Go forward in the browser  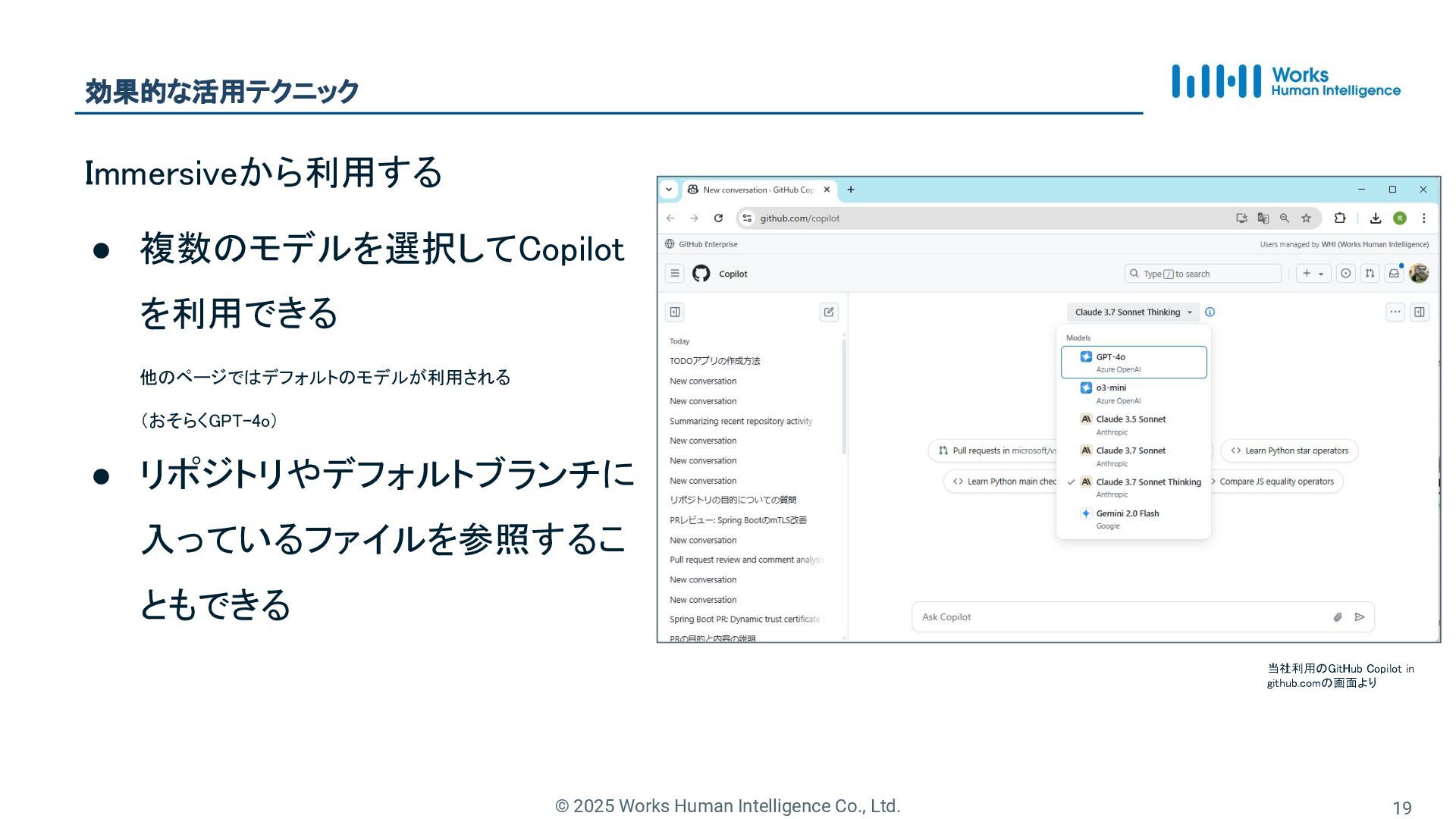tap(694, 218)
